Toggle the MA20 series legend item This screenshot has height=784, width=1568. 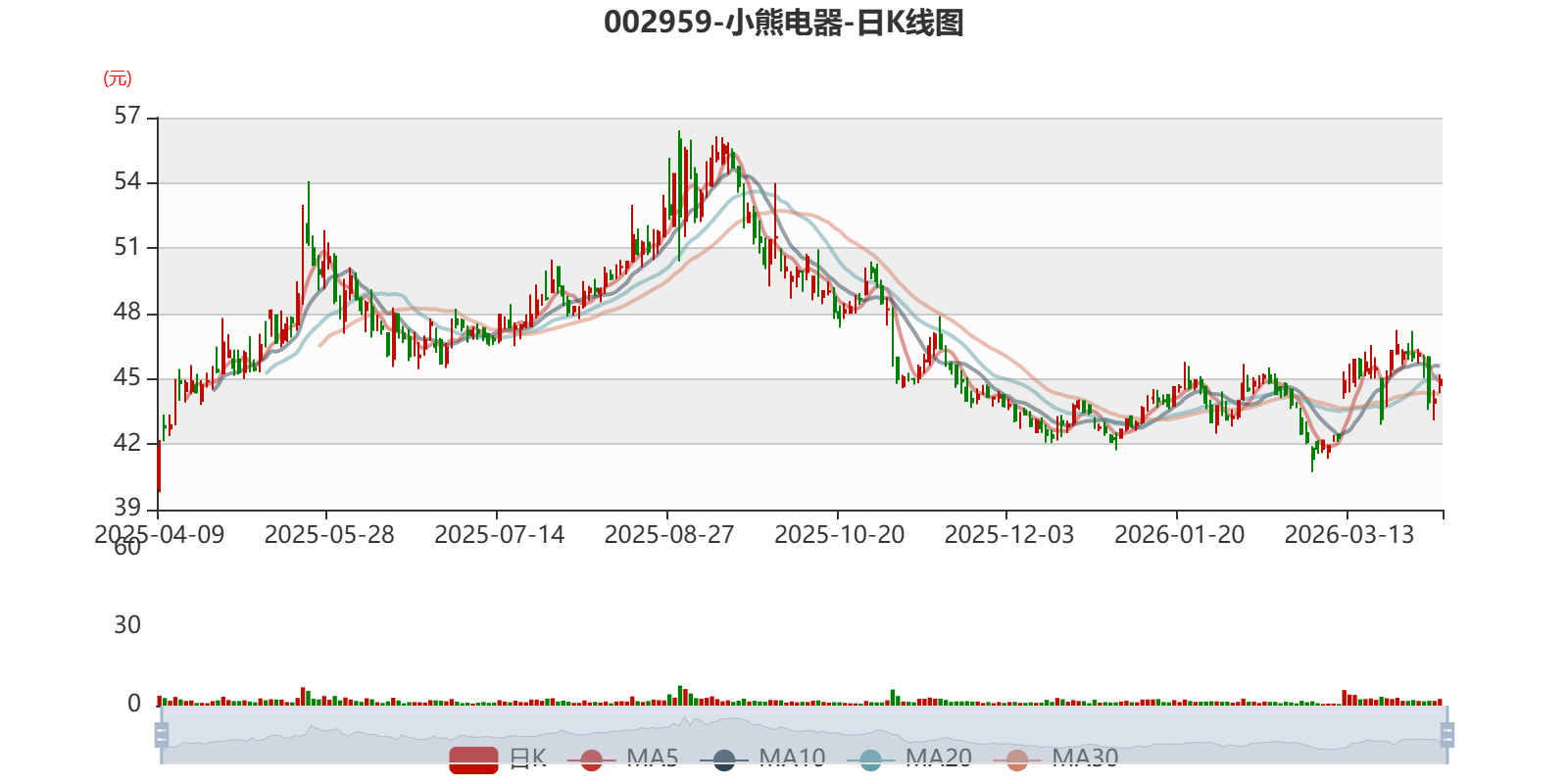[909, 759]
